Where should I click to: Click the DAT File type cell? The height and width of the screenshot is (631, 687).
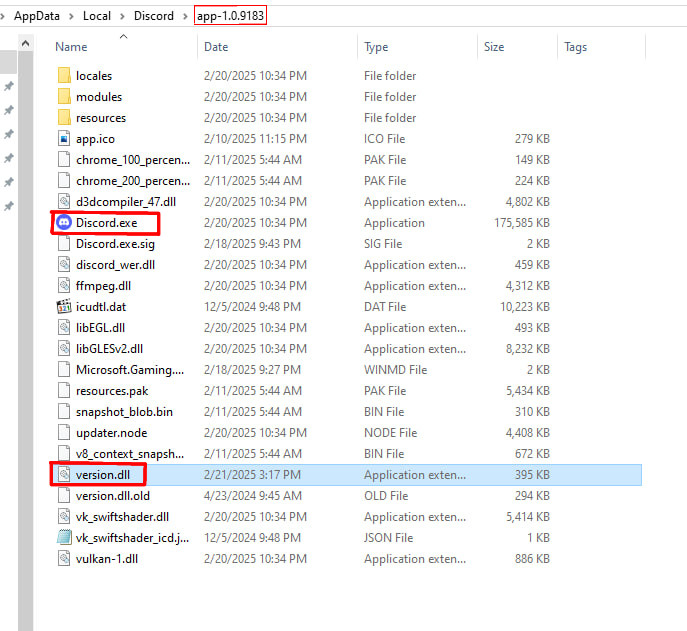click(x=385, y=306)
